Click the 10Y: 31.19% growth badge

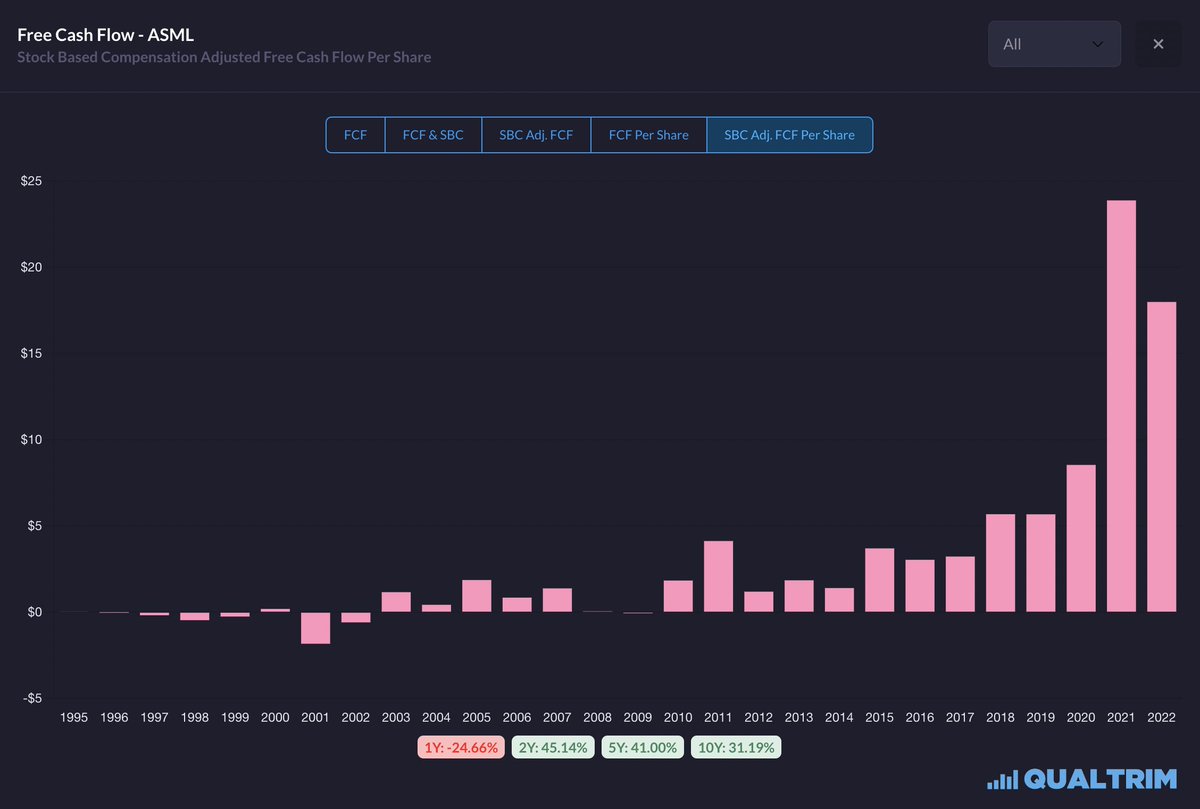point(736,747)
